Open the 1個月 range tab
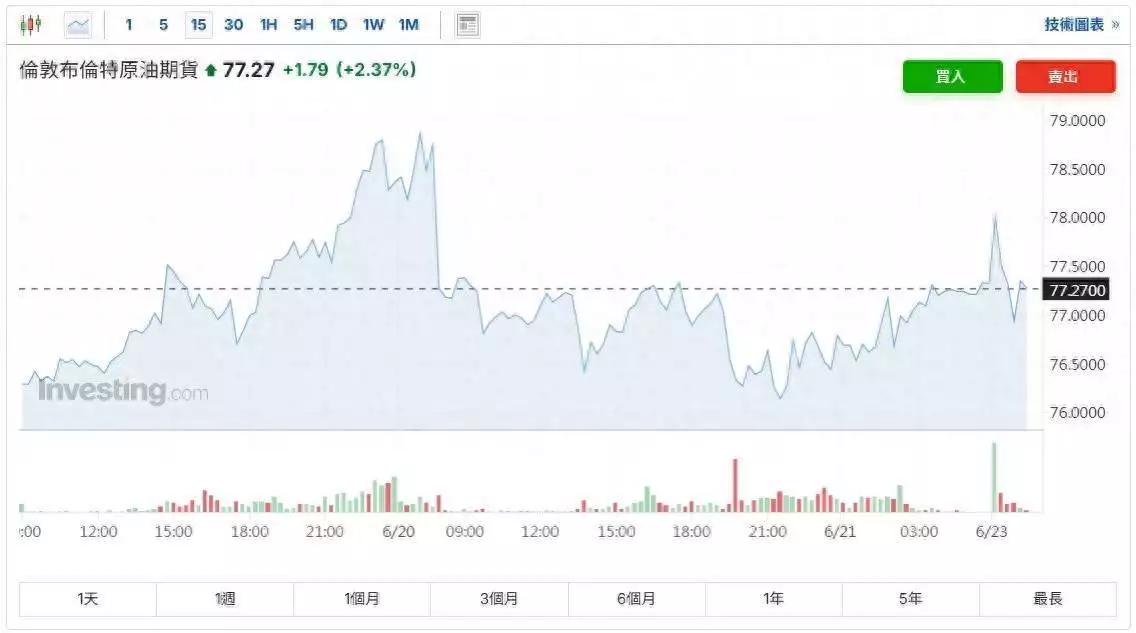Image resolution: width=1136 pixels, height=633 pixels. coord(362,599)
